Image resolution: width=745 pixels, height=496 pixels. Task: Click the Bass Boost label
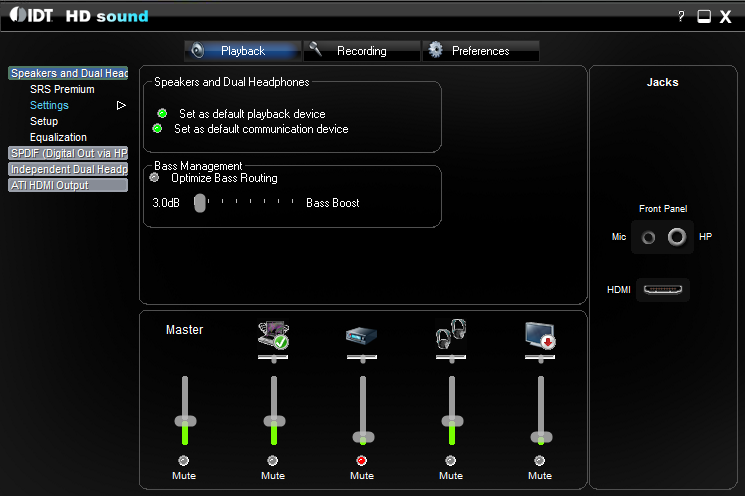pyautogui.click(x=333, y=203)
